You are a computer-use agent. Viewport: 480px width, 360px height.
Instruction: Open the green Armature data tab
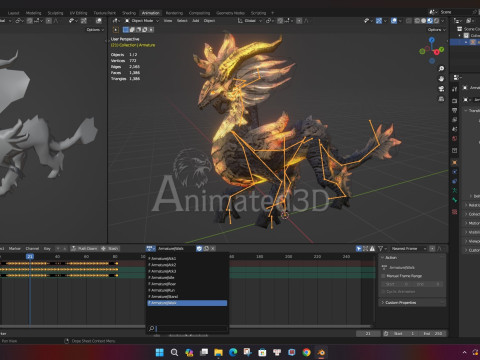(455, 191)
